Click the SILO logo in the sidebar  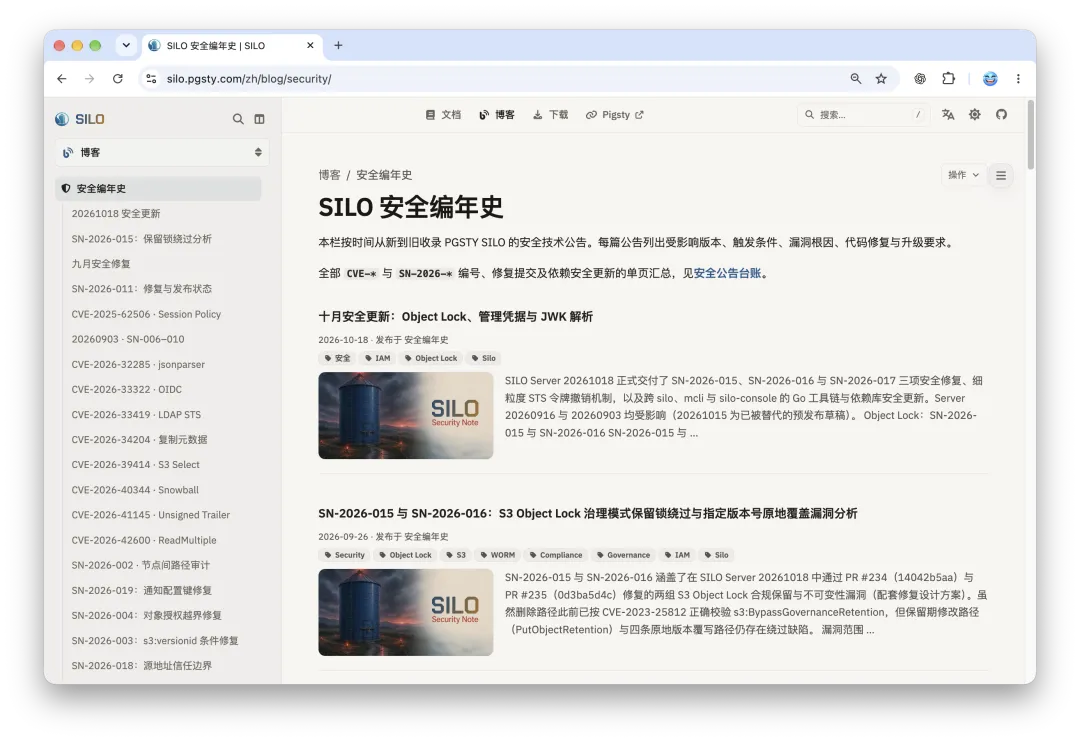[x=79, y=119]
